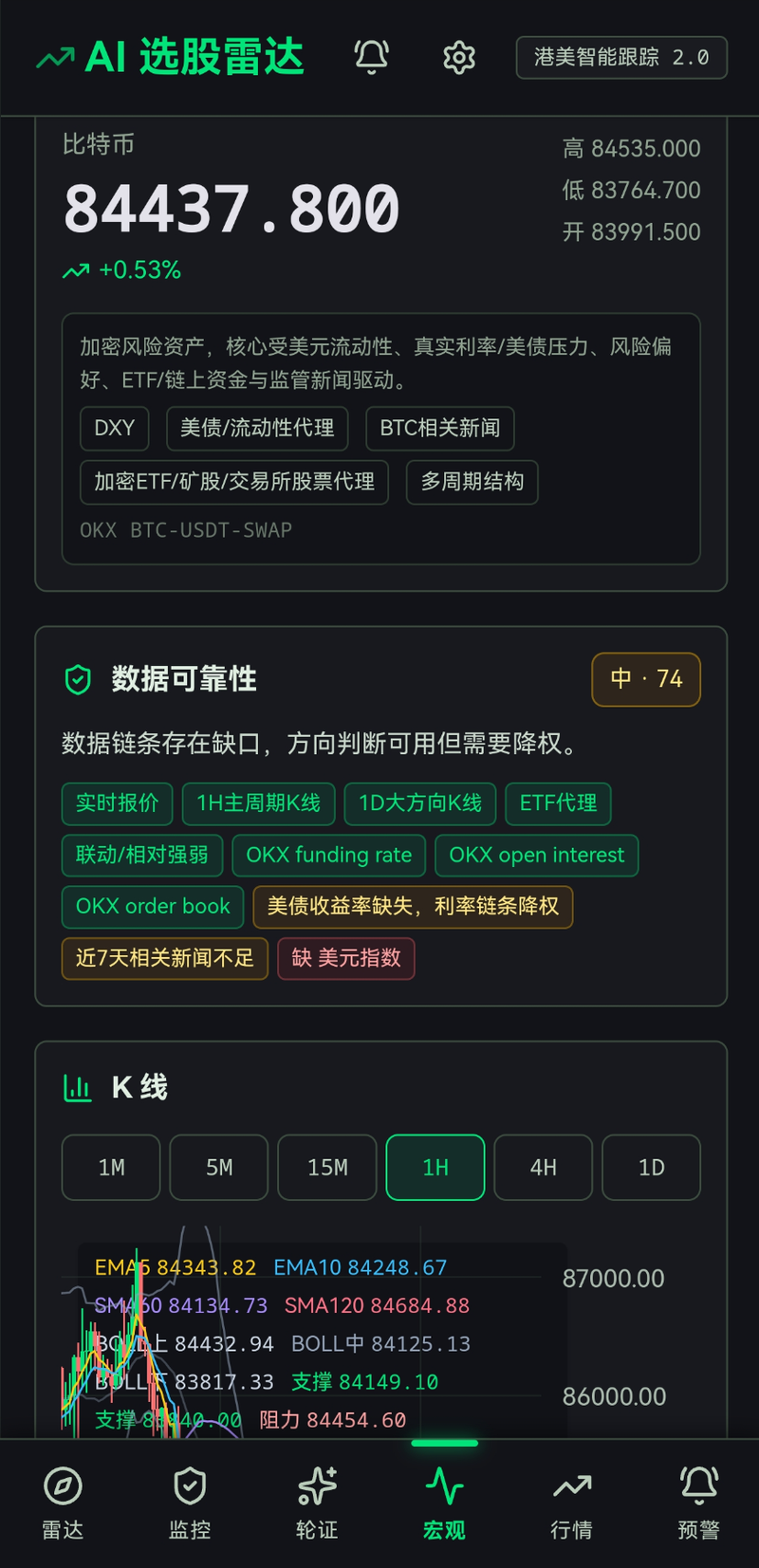The height and width of the screenshot is (1568, 759).
Task: Click the OKX funding rate tag
Action: pyautogui.click(x=329, y=855)
